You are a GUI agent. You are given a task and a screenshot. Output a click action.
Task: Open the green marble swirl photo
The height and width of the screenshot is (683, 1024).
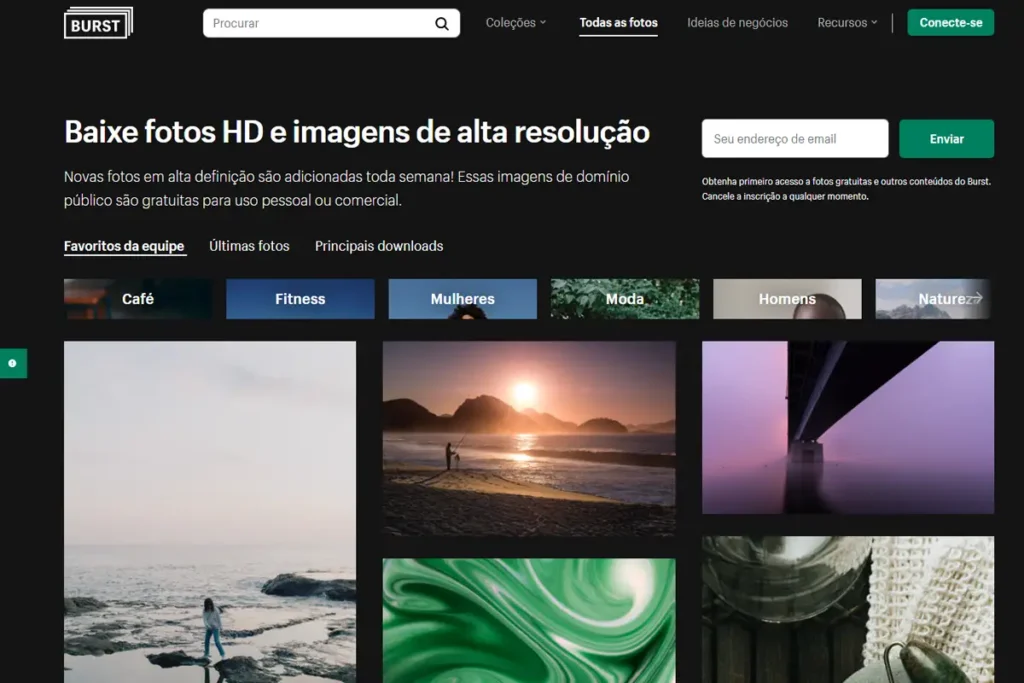pos(529,620)
